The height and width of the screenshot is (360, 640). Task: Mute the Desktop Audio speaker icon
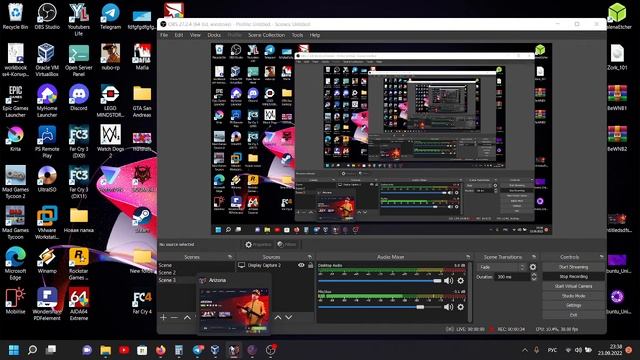[448, 281]
